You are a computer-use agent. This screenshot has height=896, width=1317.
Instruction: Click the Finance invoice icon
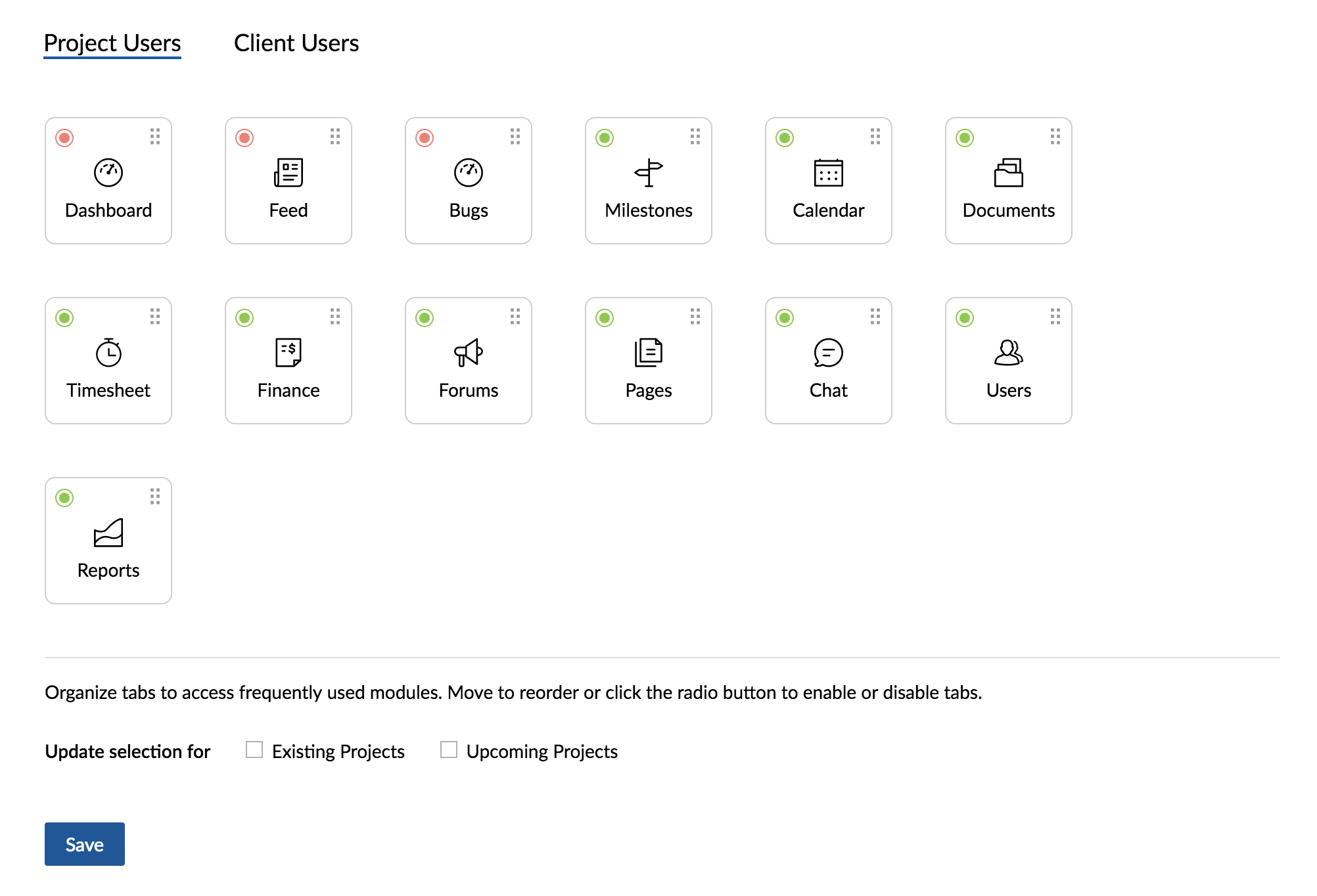click(x=289, y=353)
